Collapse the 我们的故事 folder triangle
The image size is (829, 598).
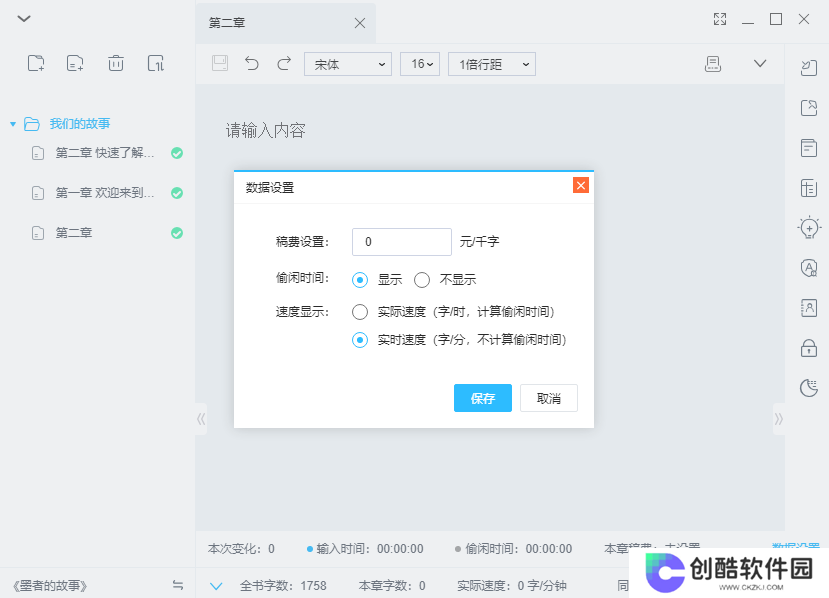[13, 124]
